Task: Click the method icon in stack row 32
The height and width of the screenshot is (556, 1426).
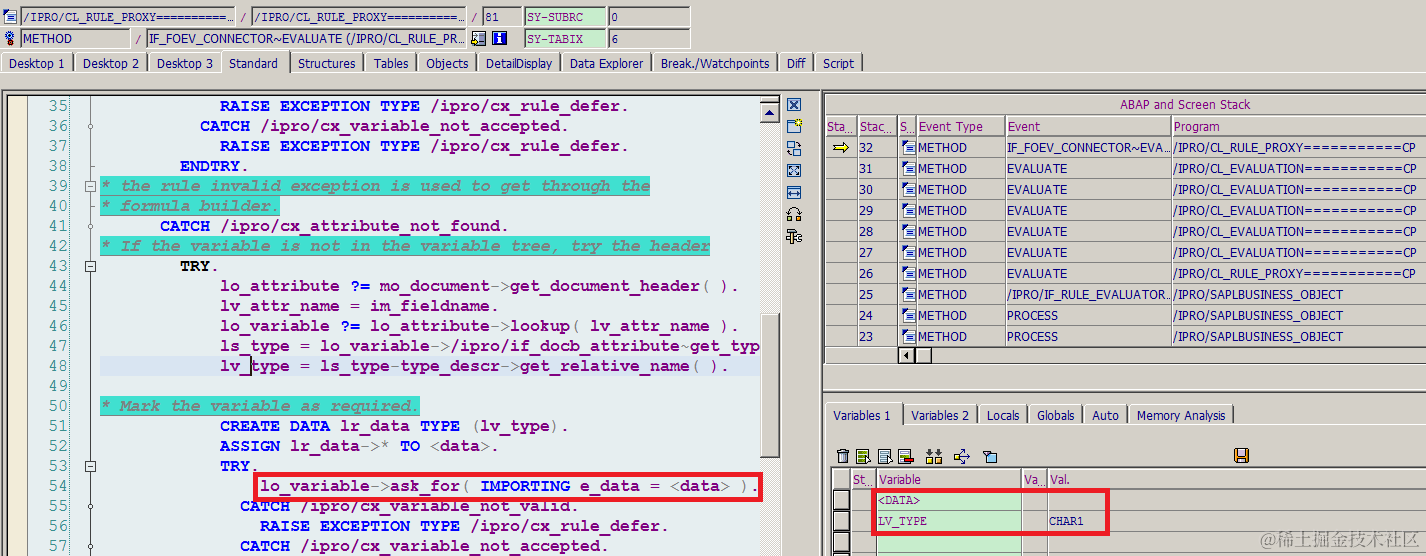Action: (x=907, y=147)
